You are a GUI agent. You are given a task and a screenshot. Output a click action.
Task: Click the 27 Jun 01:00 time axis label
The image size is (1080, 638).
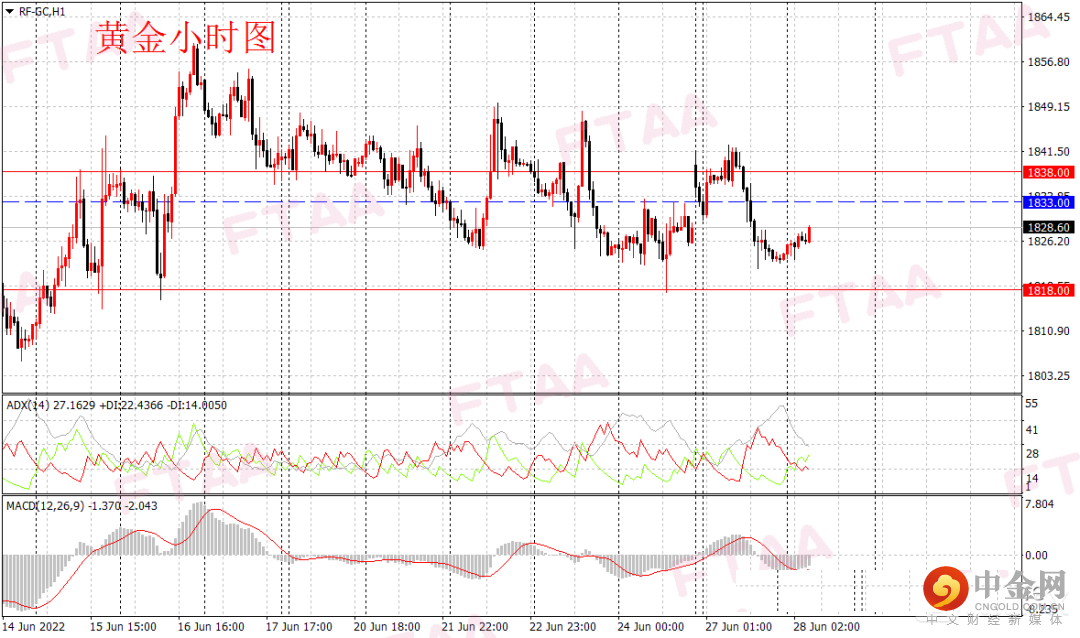[738, 627]
